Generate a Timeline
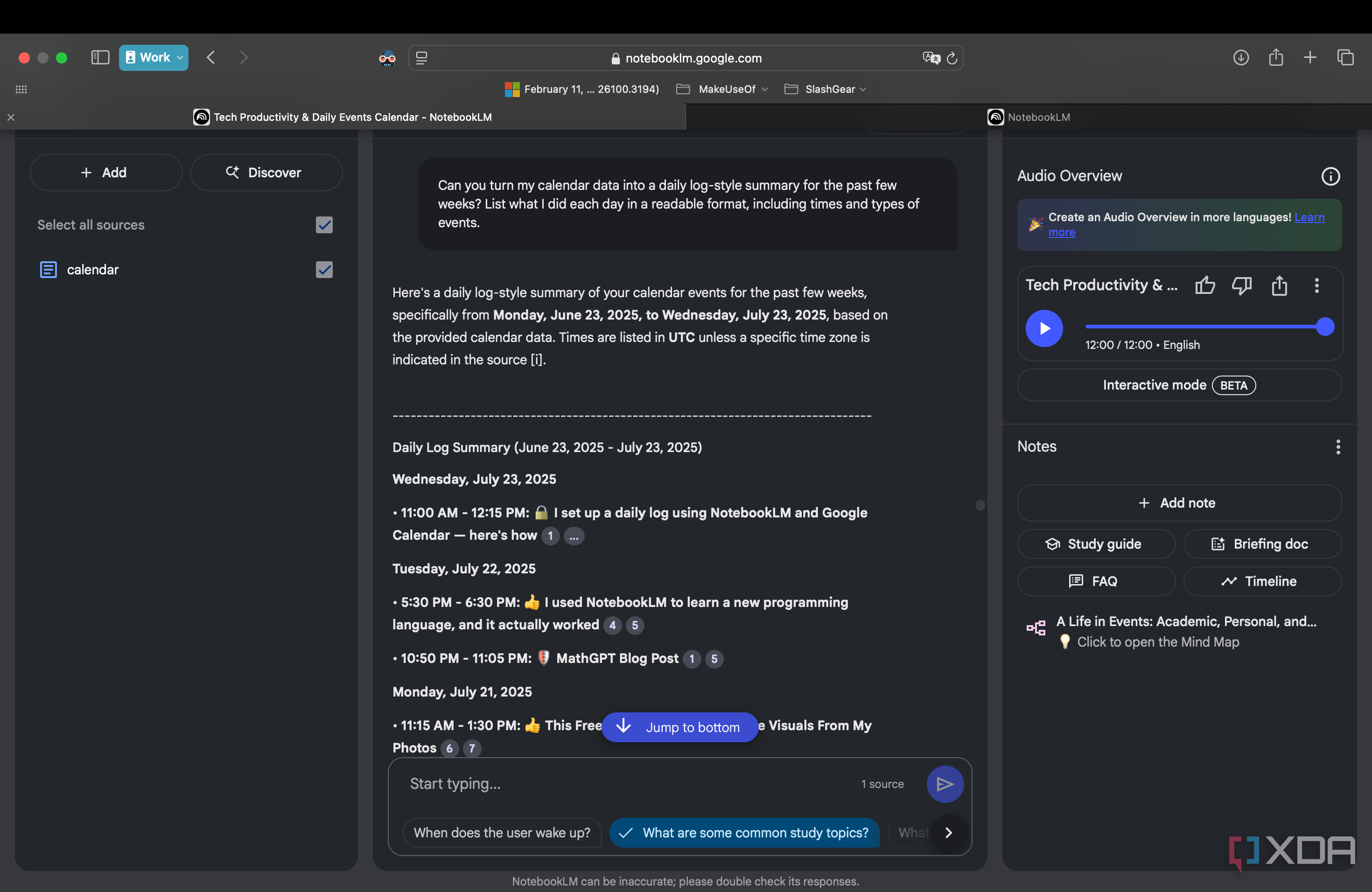The image size is (1372, 892). (x=1262, y=581)
